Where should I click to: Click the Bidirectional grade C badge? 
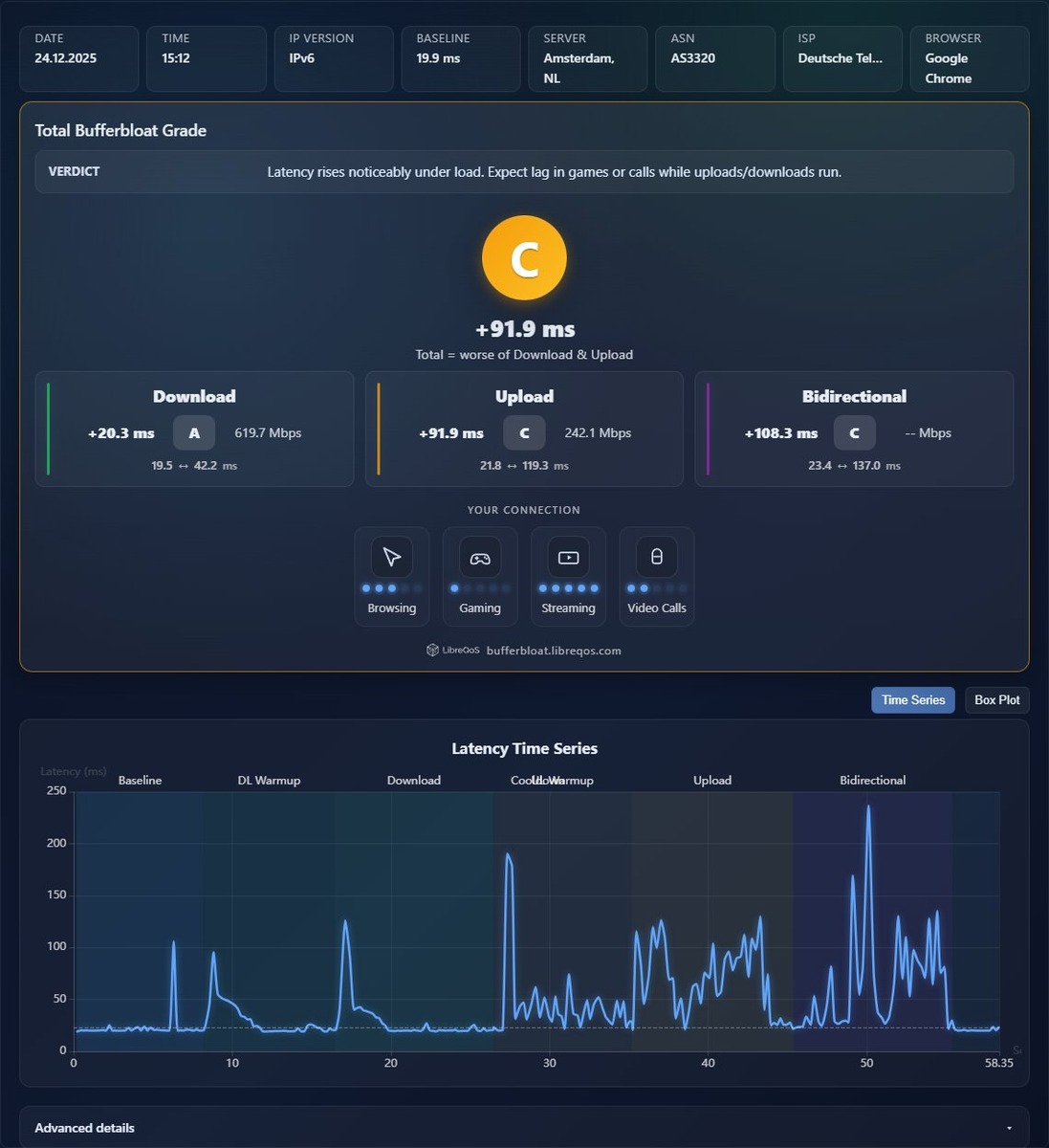pyautogui.click(x=854, y=432)
